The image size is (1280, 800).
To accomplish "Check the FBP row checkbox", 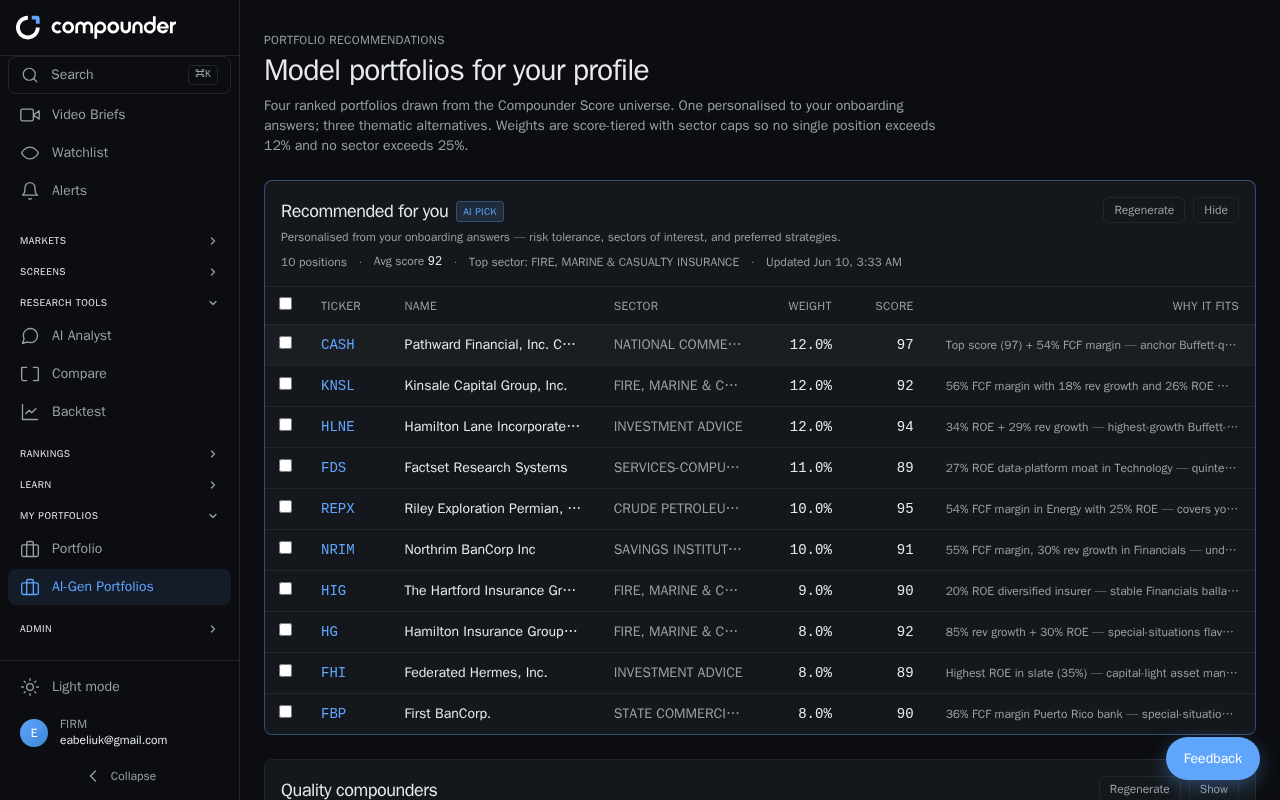I will (286, 712).
